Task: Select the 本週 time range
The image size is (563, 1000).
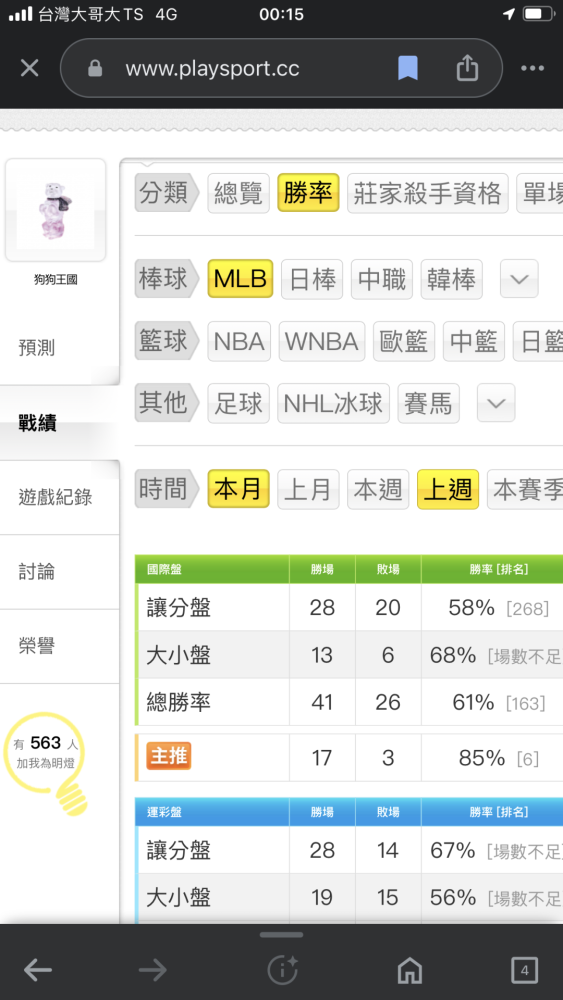Action: (x=378, y=490)
